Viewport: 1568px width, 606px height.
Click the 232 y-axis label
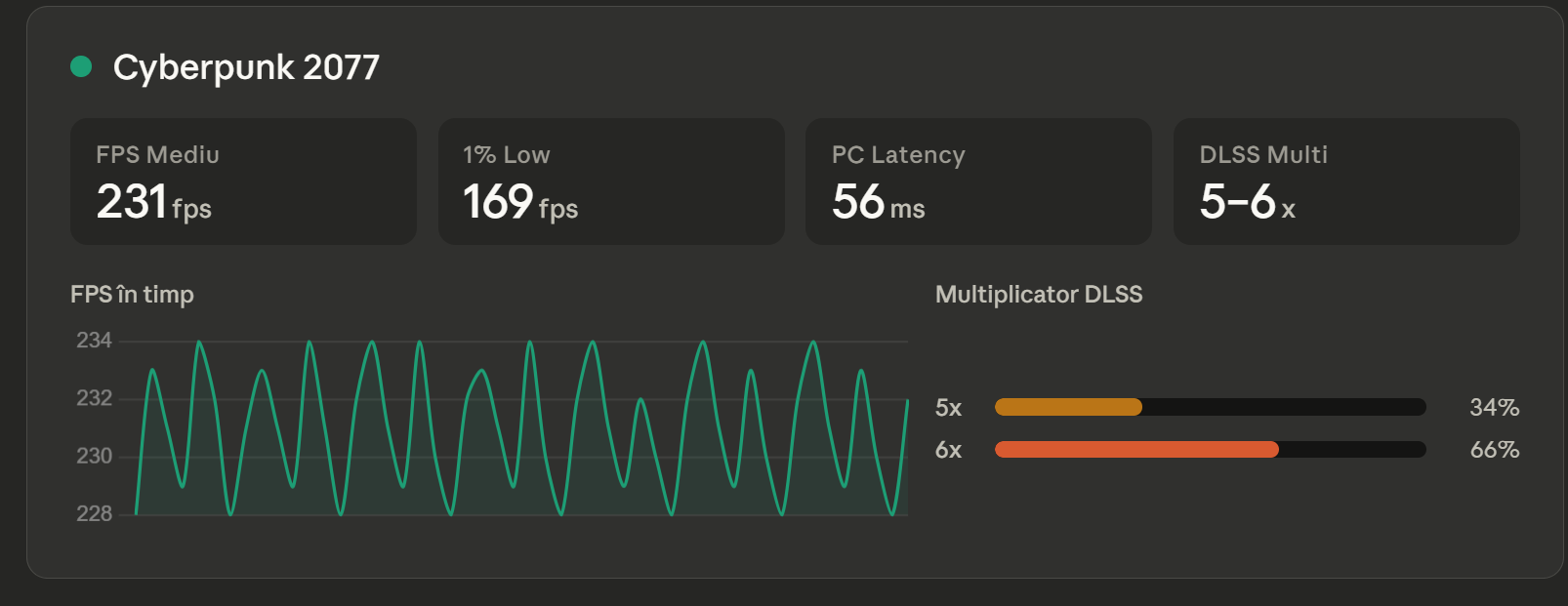pyautogui.click(x=94, y=398)
